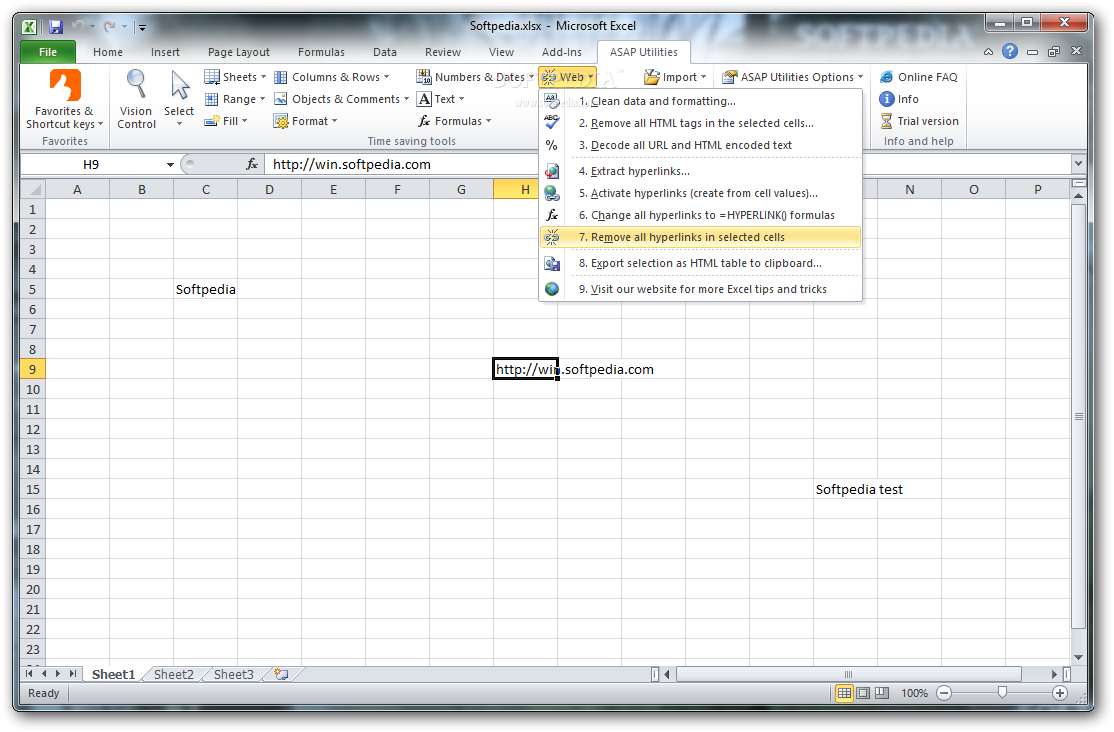
Task: Select the column H header
Action: coord(525,190)
